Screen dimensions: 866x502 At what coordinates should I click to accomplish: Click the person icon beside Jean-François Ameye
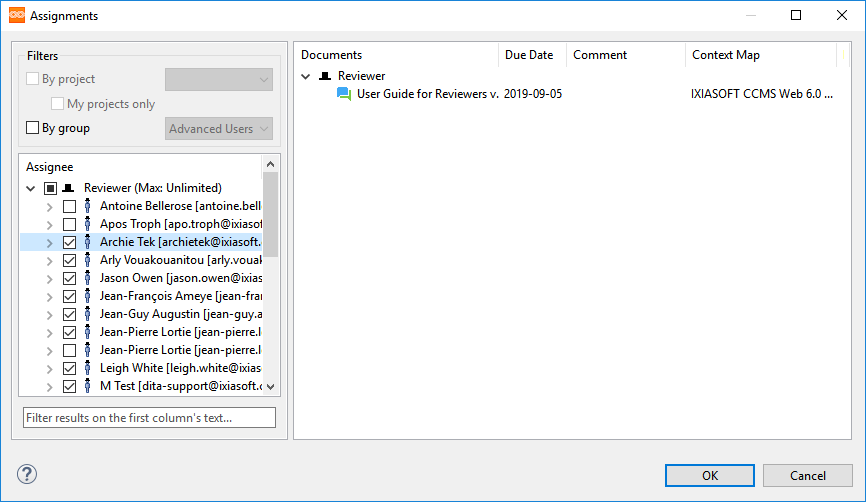point(87,296)
